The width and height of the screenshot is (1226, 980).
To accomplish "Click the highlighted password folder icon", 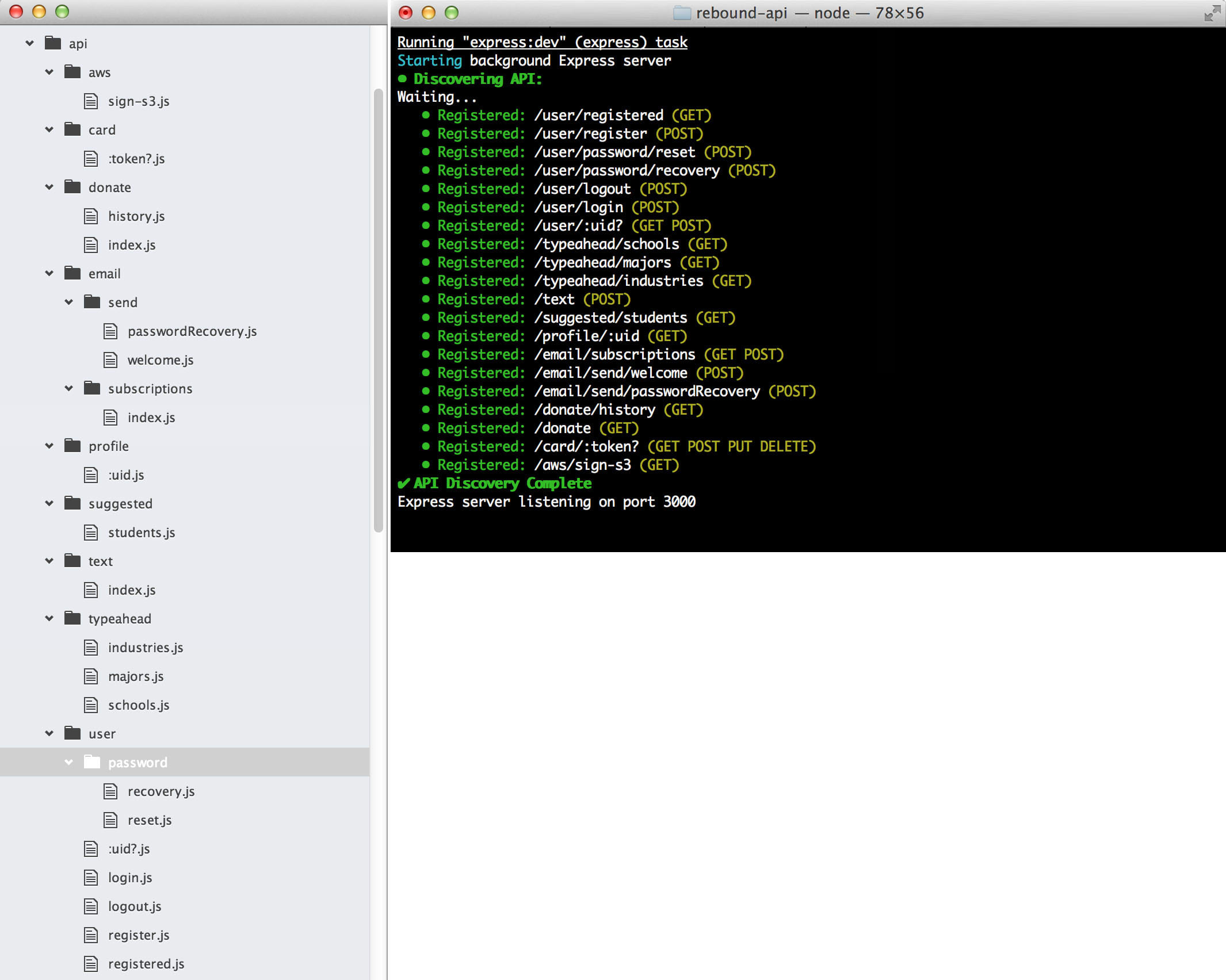I will coord(92,761).
